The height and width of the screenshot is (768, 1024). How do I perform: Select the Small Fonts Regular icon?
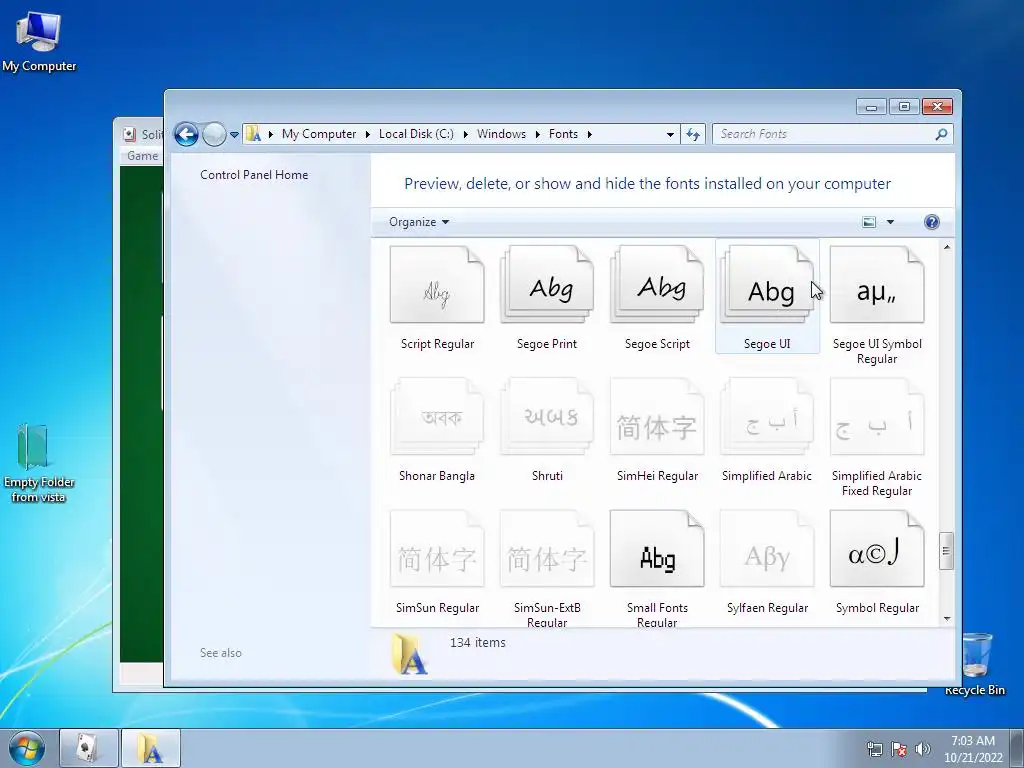657,549
